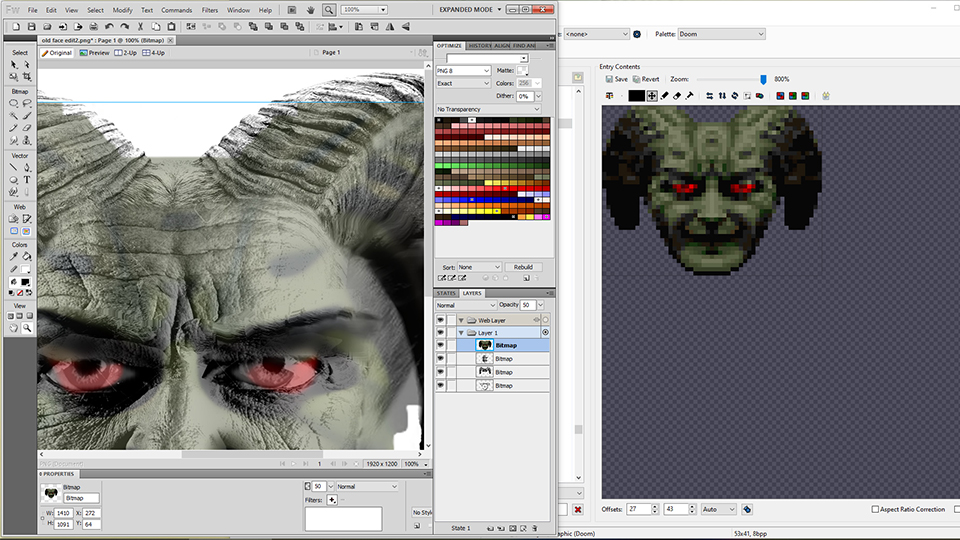Screen dimensions: 960x540
Task: Select the Crop tool
Action: pos(27,77)
